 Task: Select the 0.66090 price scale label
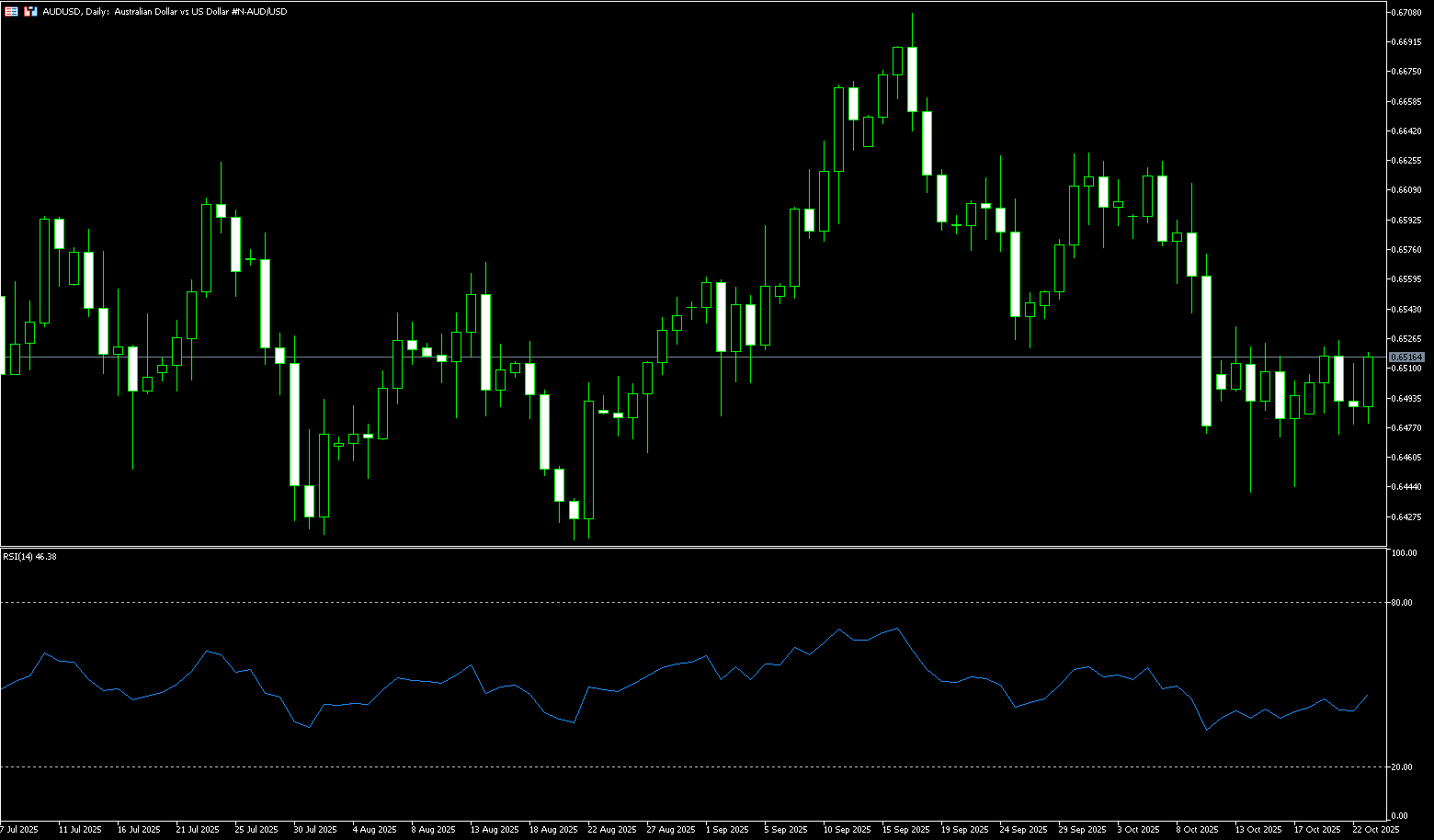1406,190
